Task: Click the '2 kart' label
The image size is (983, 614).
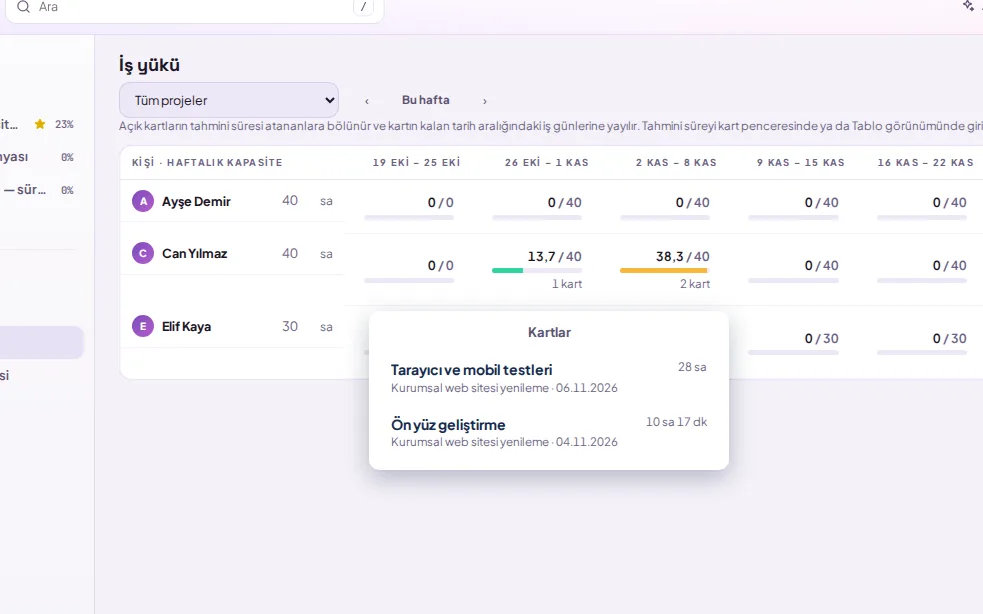Action: pyautogui.click(x=695, y=284)
